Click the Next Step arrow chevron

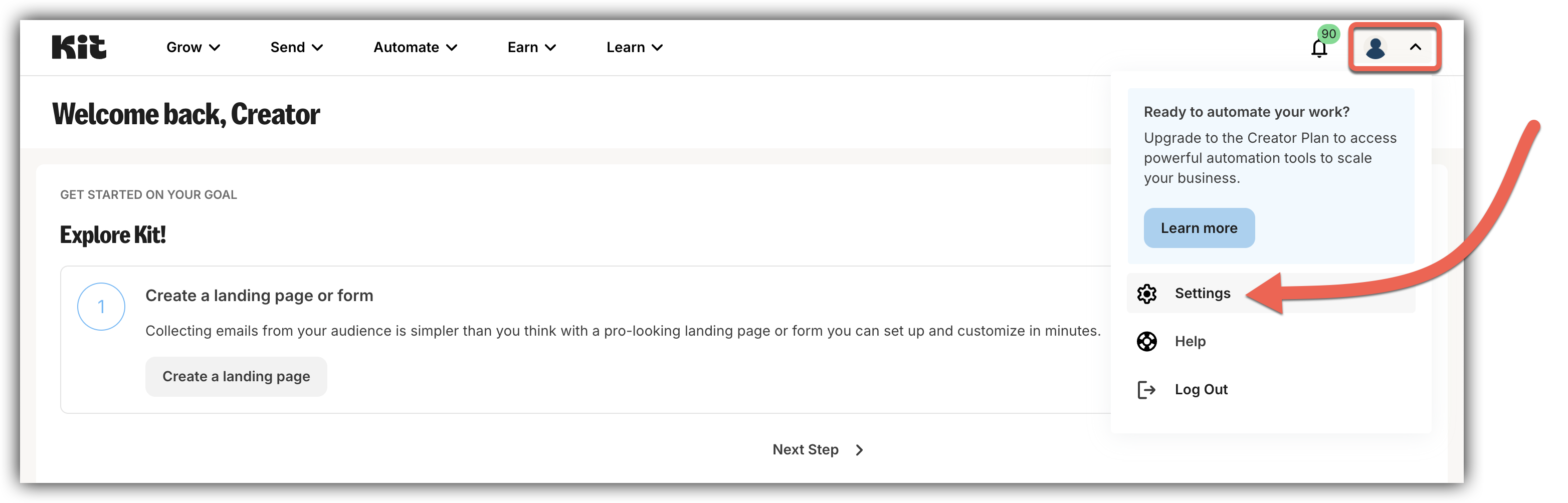(860, 450)
